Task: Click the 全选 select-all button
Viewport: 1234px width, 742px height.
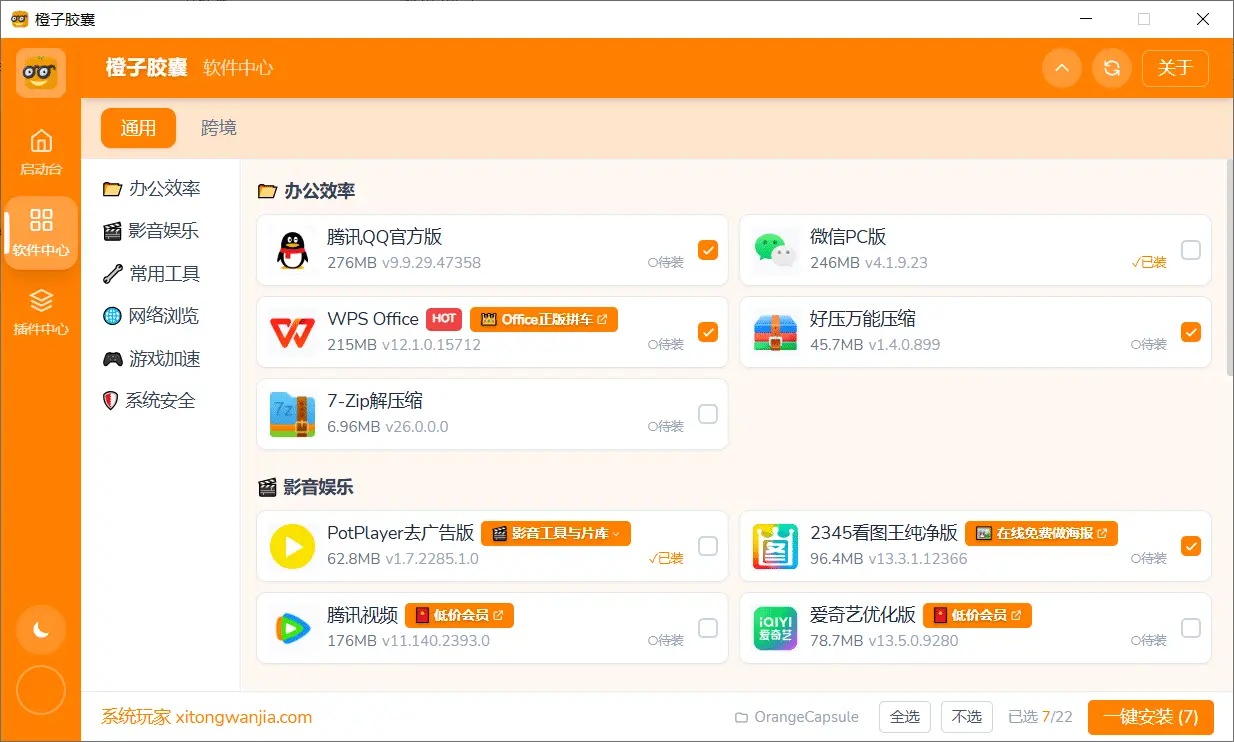Action: [905, 716]
